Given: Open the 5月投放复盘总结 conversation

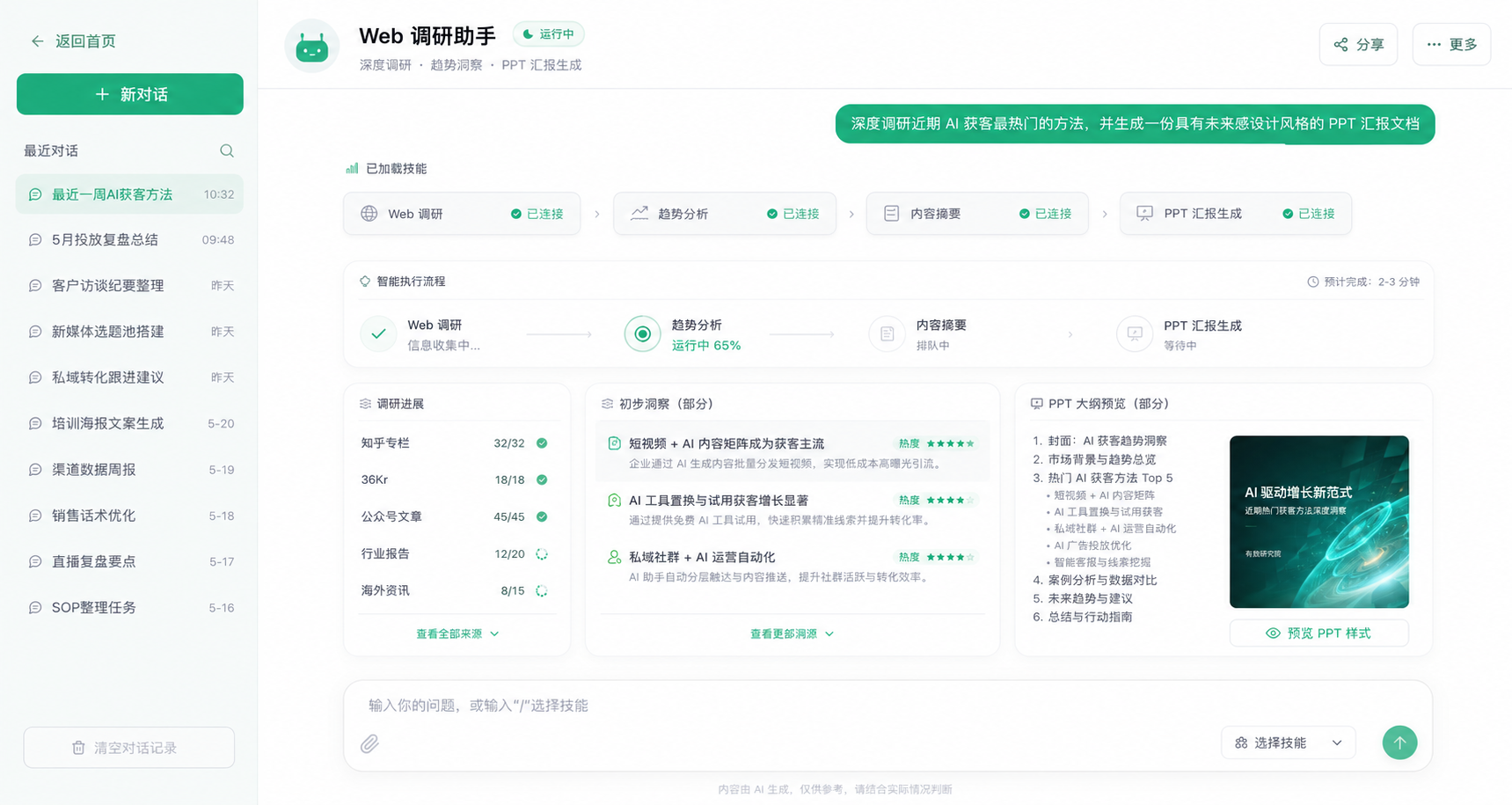Looking at the screenshot, I should click(130, 240).
